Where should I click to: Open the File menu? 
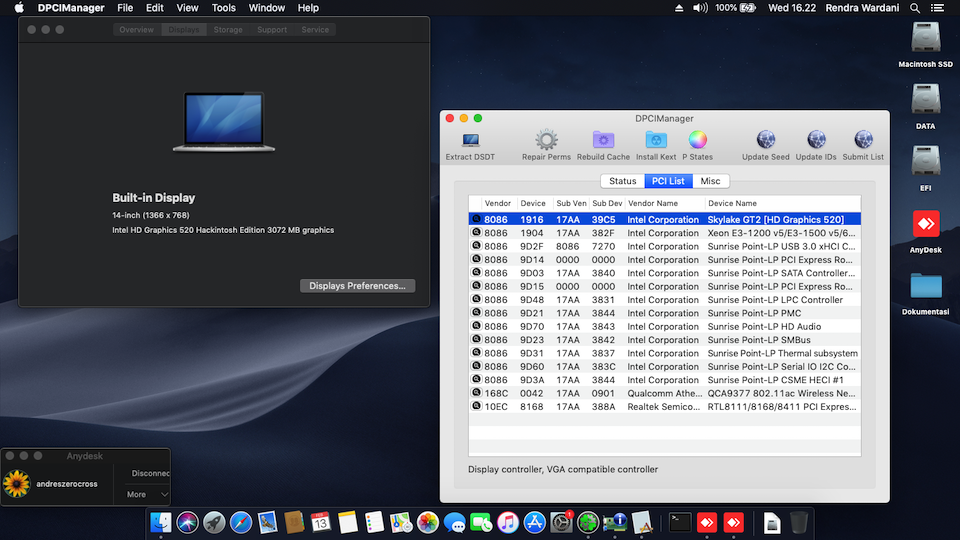point(125,8)
